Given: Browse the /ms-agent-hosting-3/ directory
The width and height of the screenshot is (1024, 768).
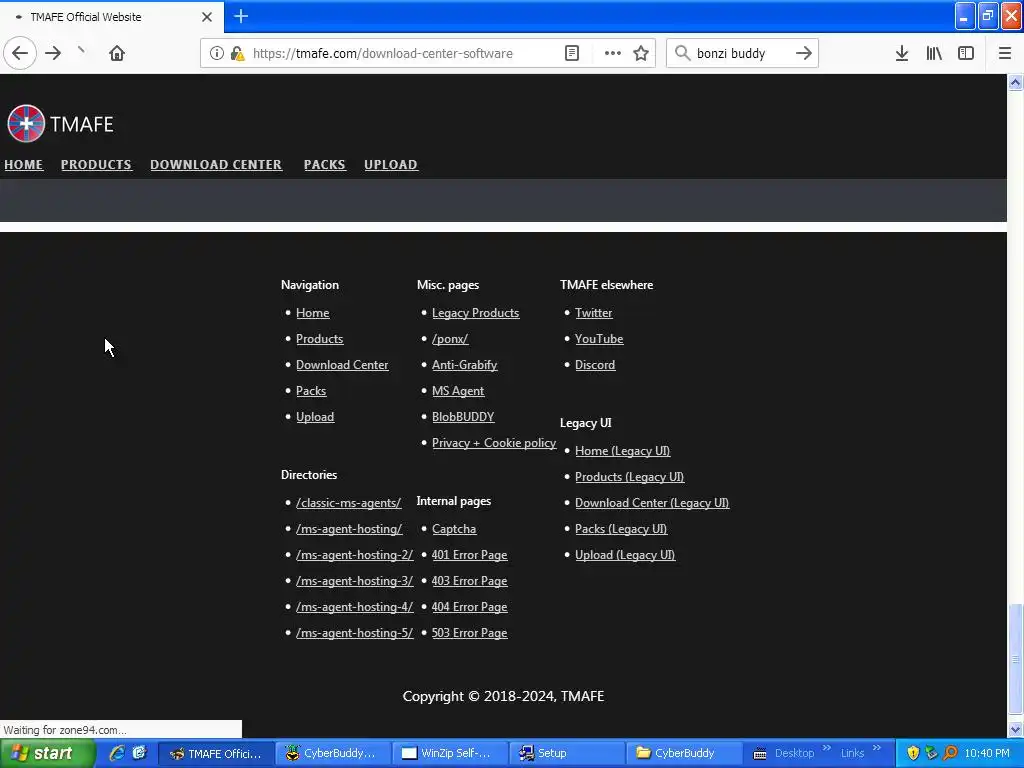Looking at the screenshot, I should (355, 581).
